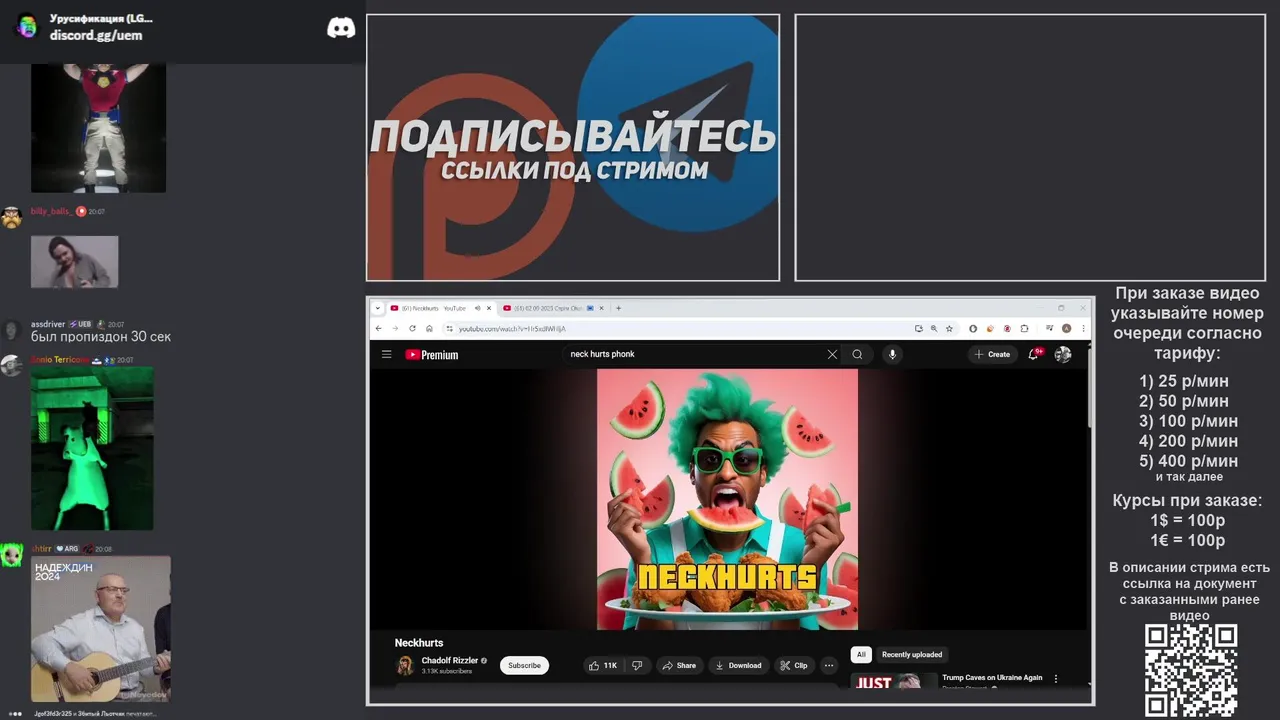The width and height of the screenshot is (1280, 720).
Task: Dislike the Neckhurts video
Action: point(637,665)
